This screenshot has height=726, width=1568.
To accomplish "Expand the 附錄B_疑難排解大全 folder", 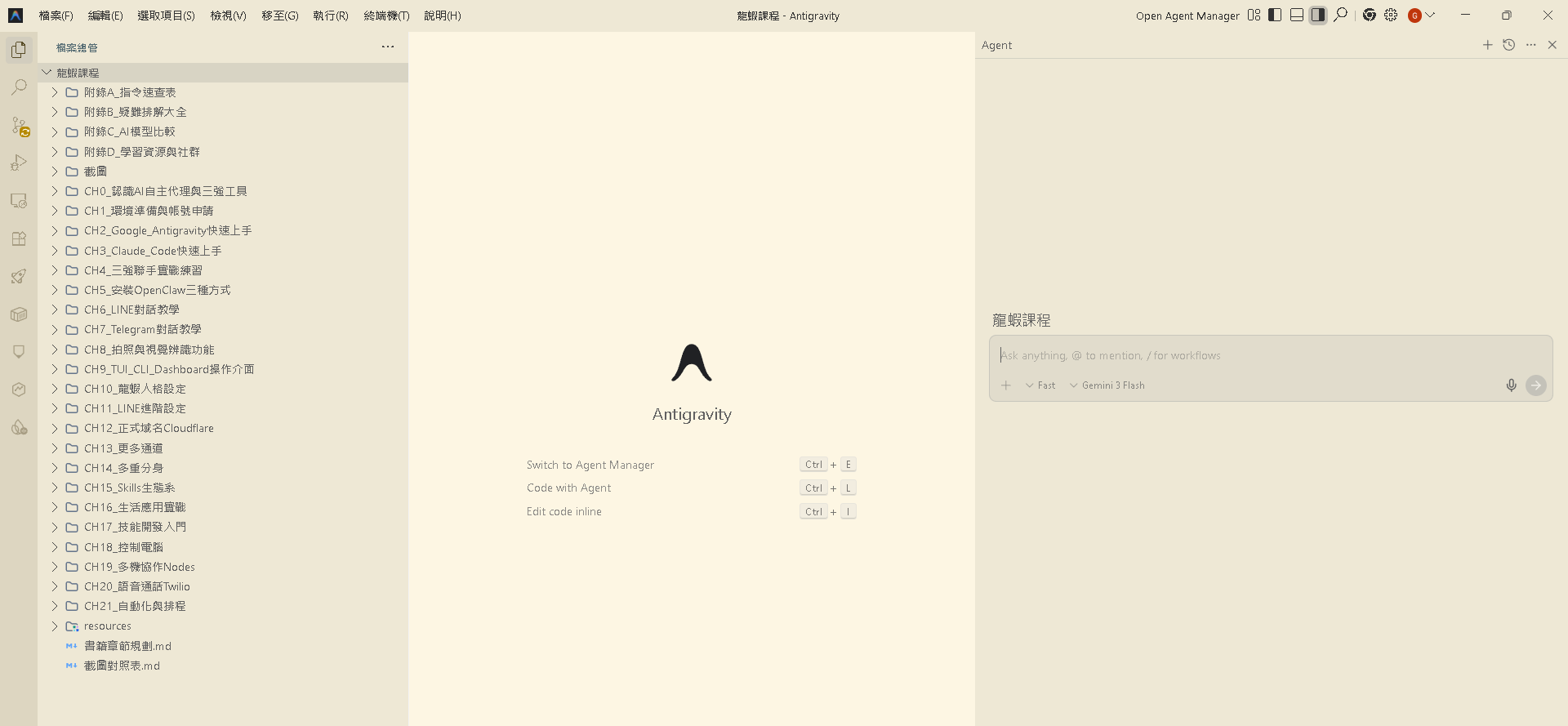I will coord(223,112).
